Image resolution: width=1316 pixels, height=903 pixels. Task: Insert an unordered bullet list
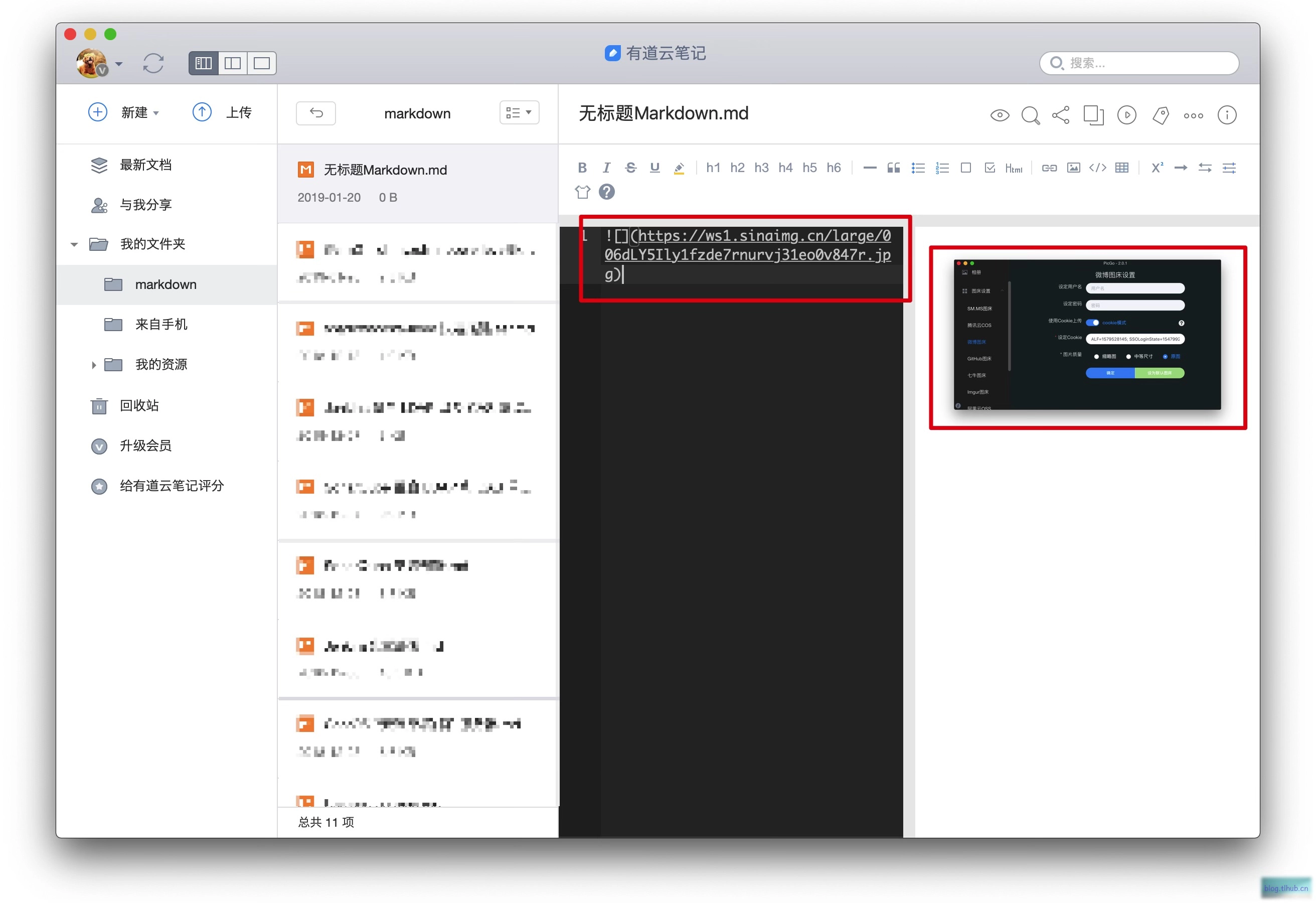[918, 168]
